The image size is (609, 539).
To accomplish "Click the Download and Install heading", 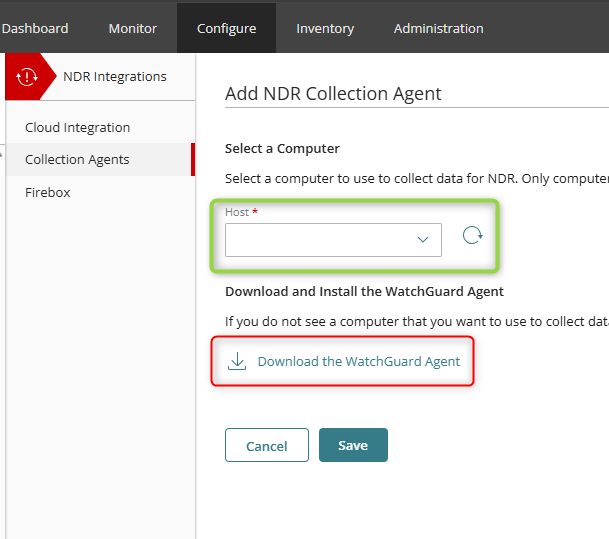I will [364, 291].
